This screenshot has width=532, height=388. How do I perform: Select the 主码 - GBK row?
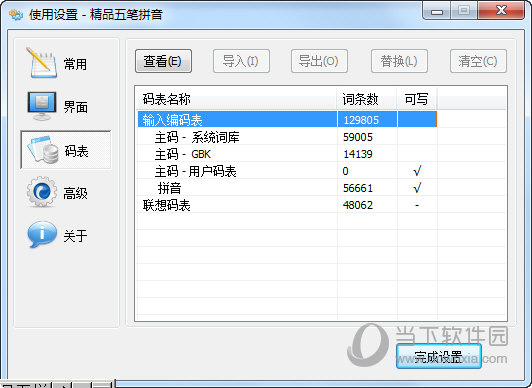[287, 154]
